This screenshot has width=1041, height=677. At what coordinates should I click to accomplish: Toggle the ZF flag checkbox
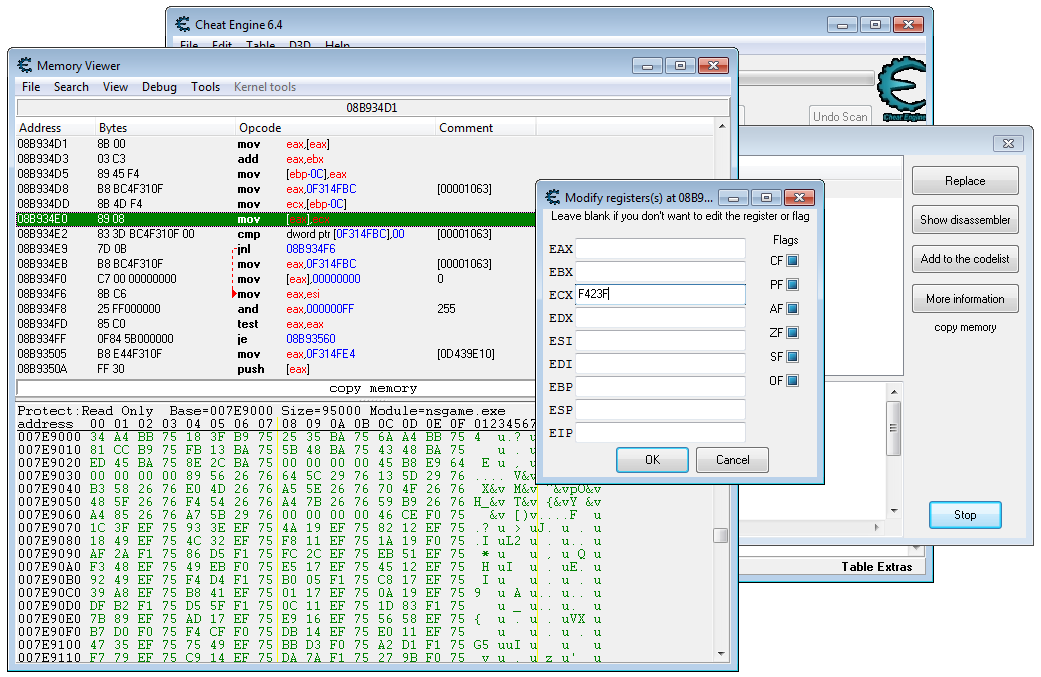pyautogui.click(x=792, y=333)
